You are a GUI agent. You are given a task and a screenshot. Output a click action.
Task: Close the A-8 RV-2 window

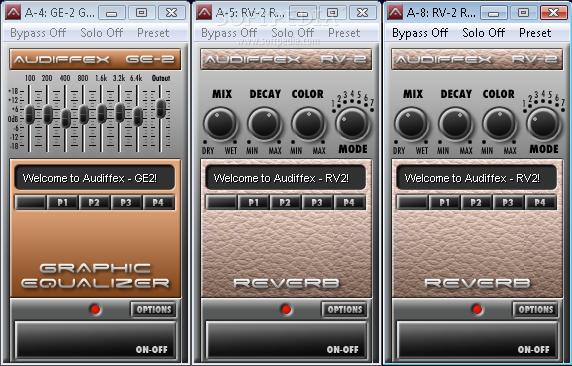pos(553,13)
